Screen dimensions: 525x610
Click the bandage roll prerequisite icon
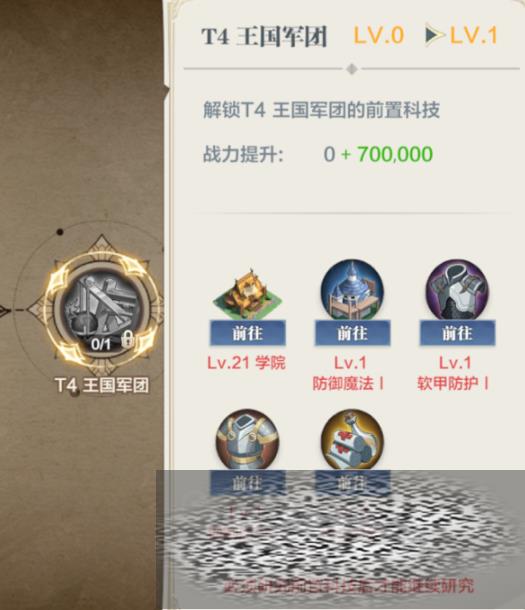tap(352, 440)
